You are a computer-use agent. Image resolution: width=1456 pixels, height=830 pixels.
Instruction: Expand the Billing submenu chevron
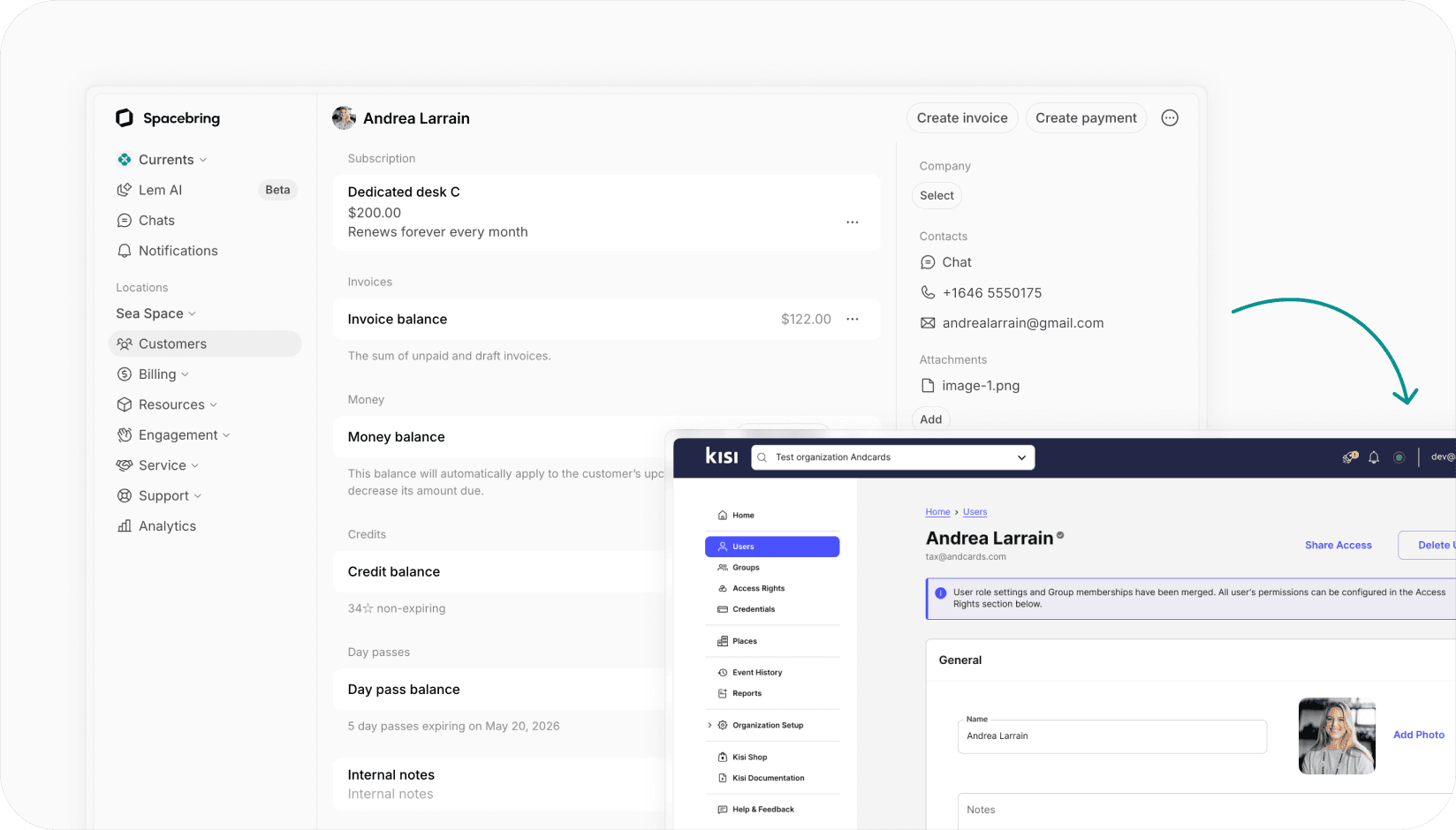185,375
